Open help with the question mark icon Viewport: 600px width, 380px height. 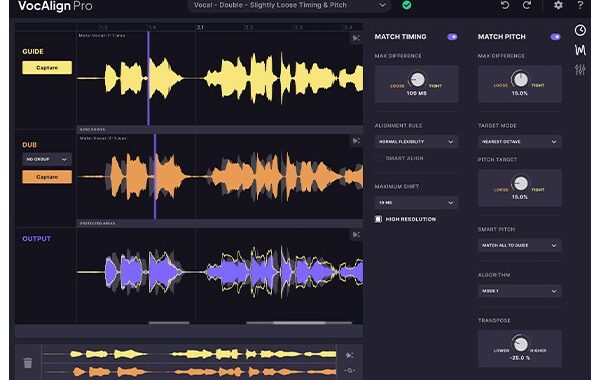pos(580,5)
